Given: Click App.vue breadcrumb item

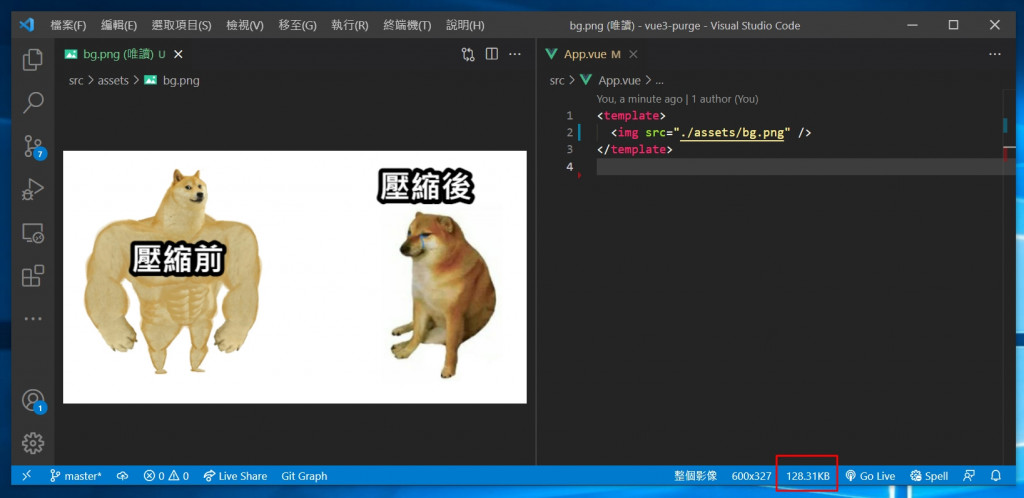Looking at the screenshot, I should tap(611, 81).
